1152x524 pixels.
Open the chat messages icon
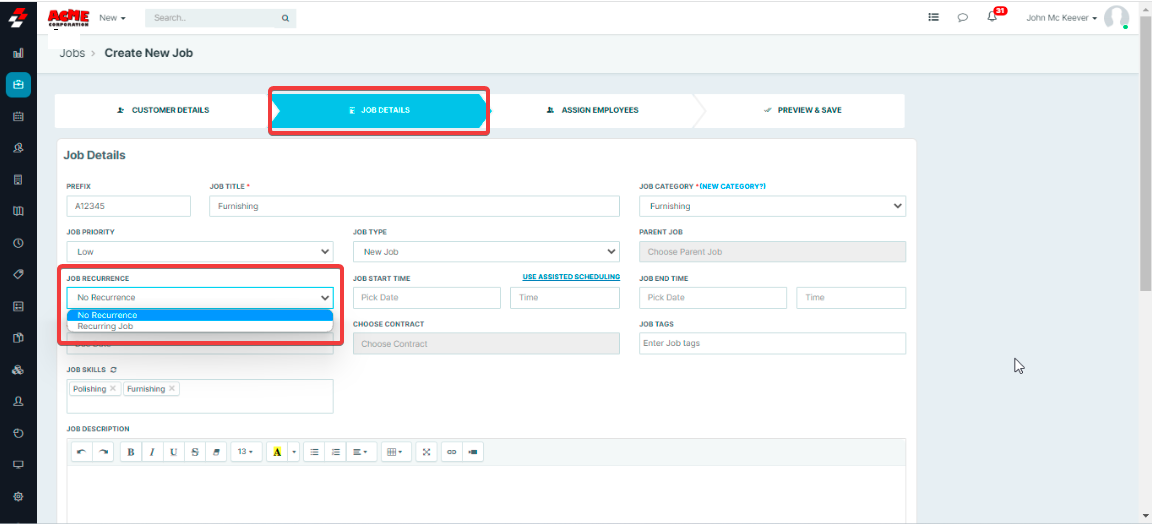tap(962, 18)
